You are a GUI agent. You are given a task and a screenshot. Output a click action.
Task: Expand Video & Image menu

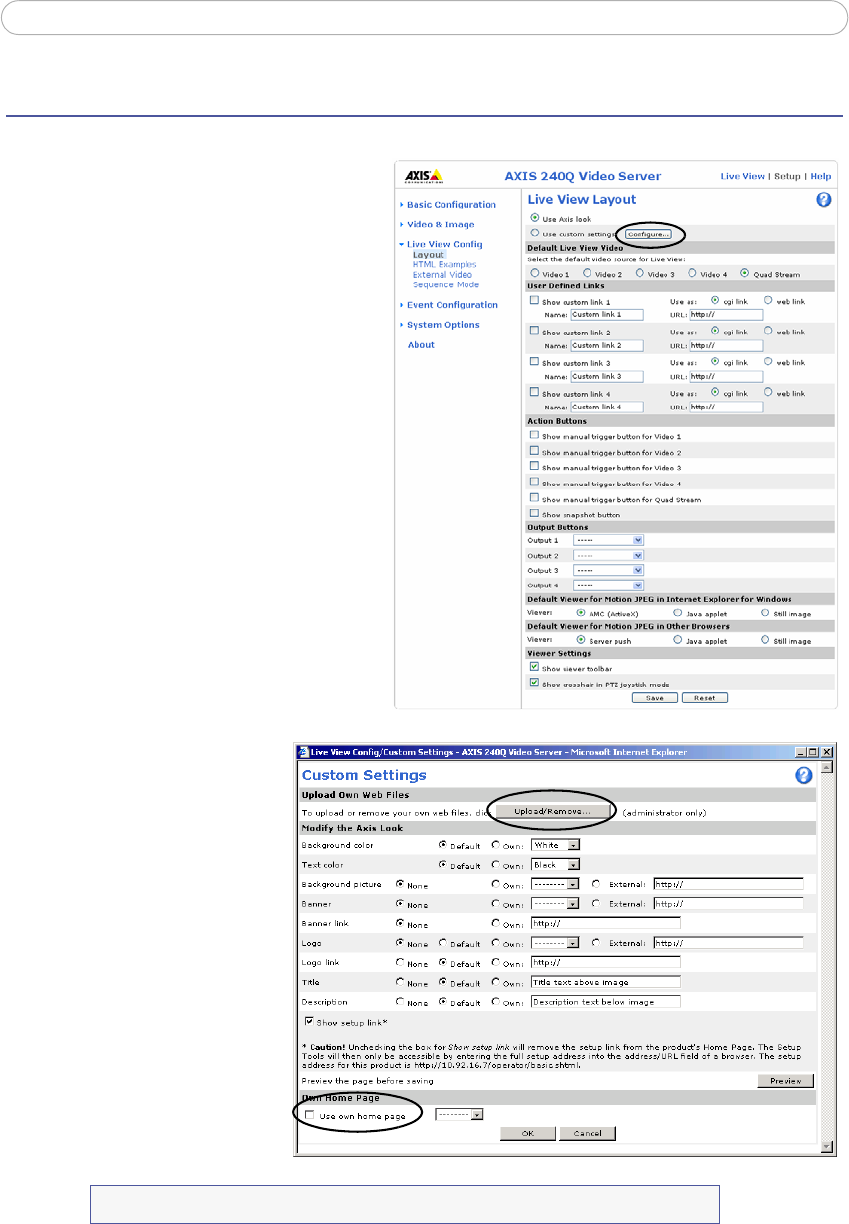click(440, 225)
